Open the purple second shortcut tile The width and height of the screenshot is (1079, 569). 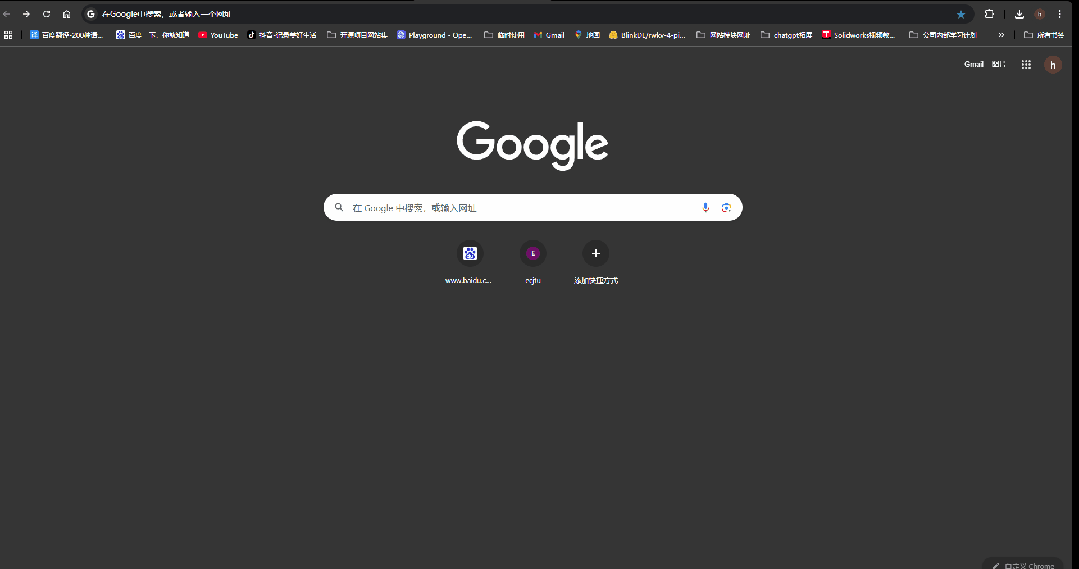(533, 262)
